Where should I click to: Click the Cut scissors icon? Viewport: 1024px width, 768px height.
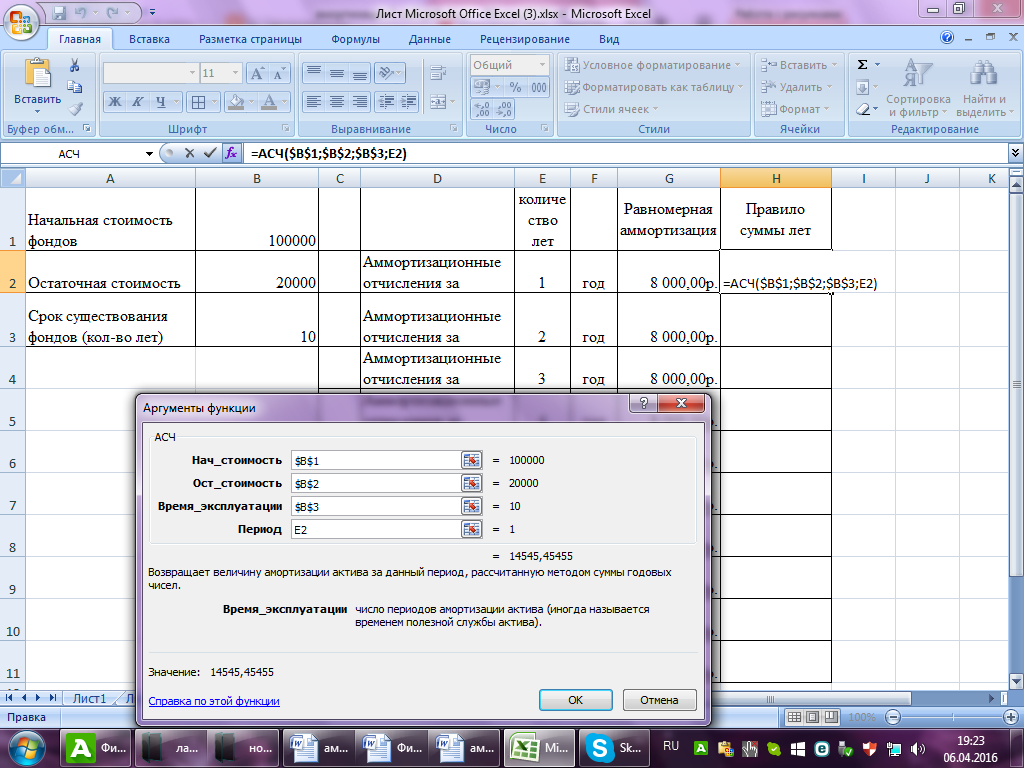(x=74, y=65)
